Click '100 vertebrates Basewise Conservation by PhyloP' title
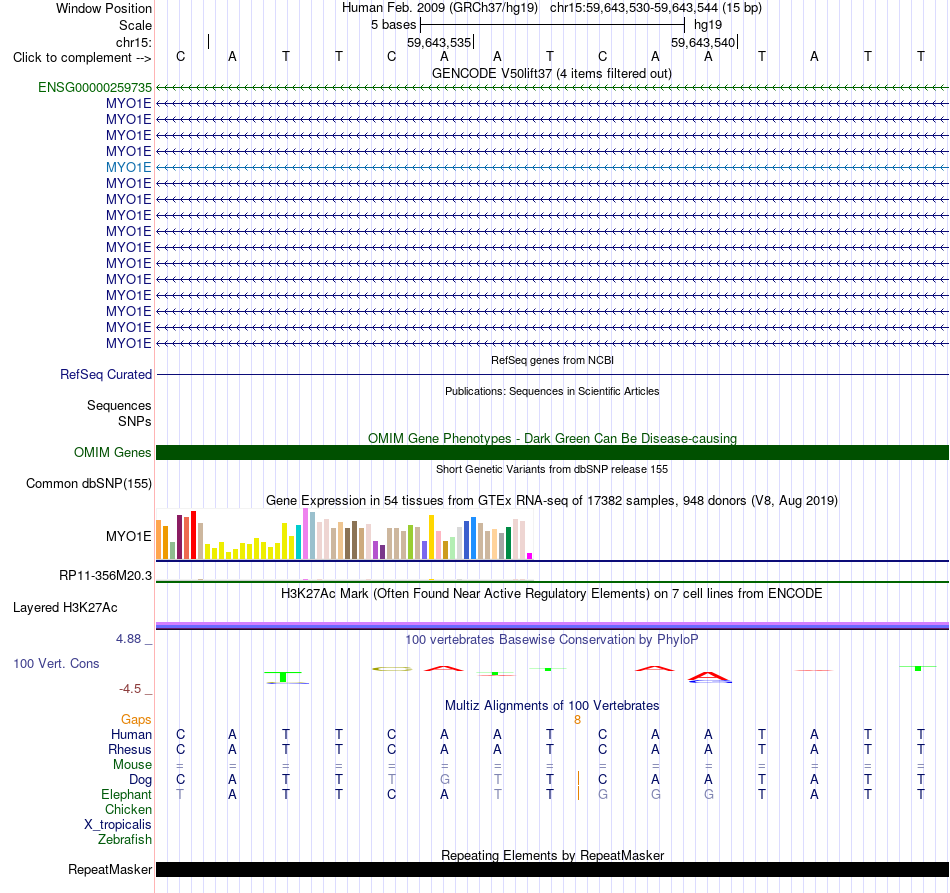This screenshot has width=950, height=893. tap(551, 640)
